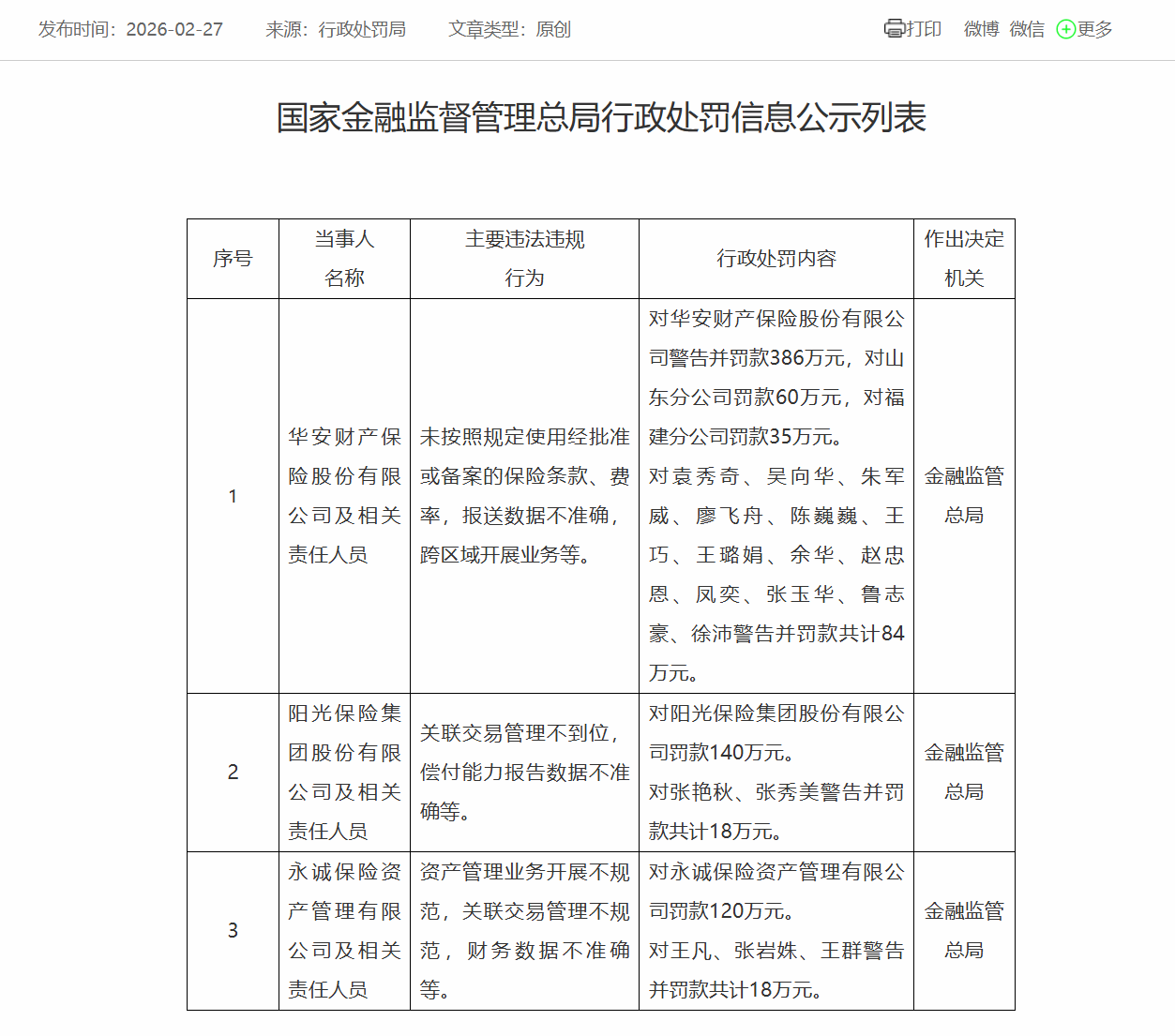Click the 作出决定机关 column header
Screen dimensions: 1175x1036
click(x=964, y=259)
